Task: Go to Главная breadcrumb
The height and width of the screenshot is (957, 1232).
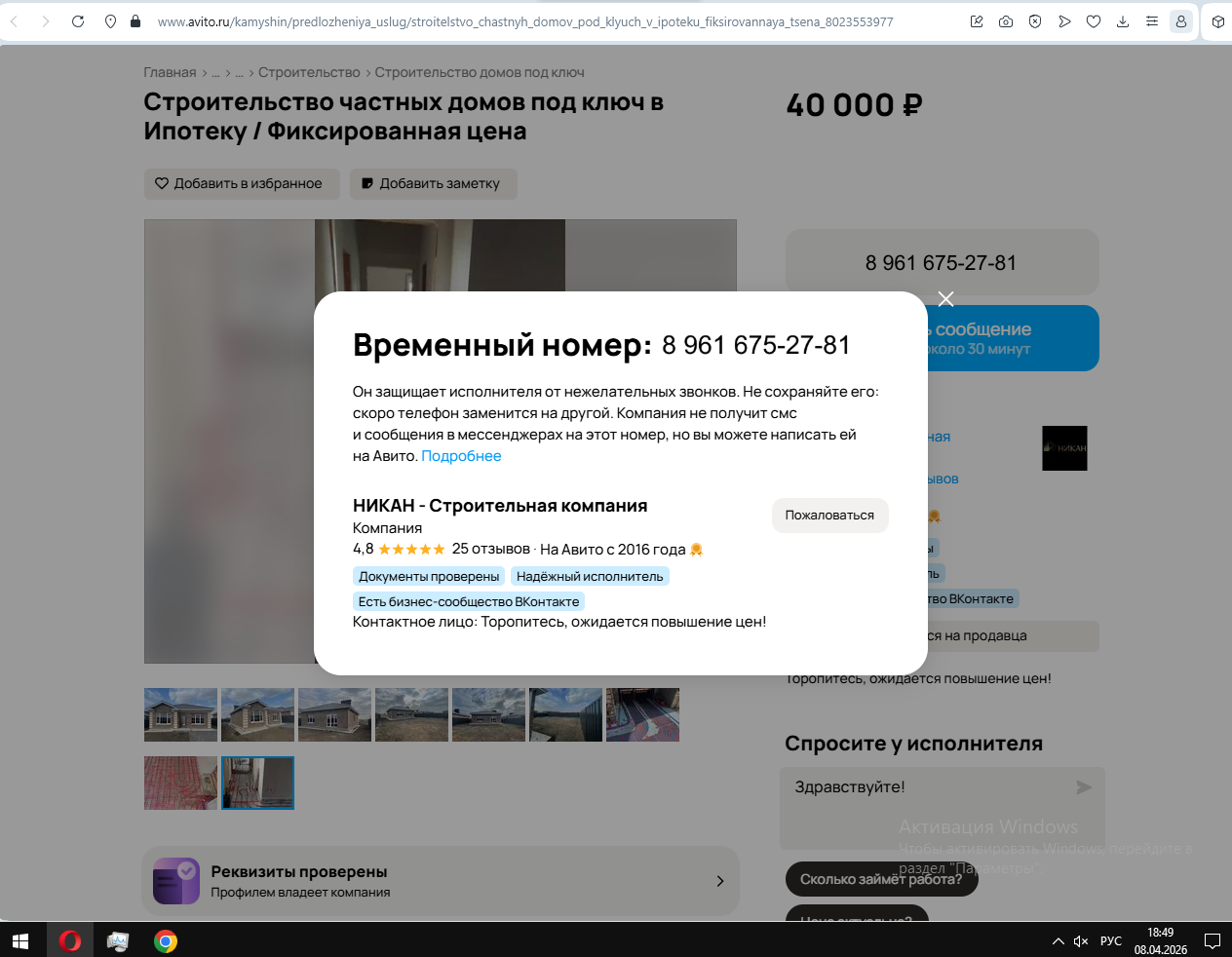Action: tap(170, 72)
